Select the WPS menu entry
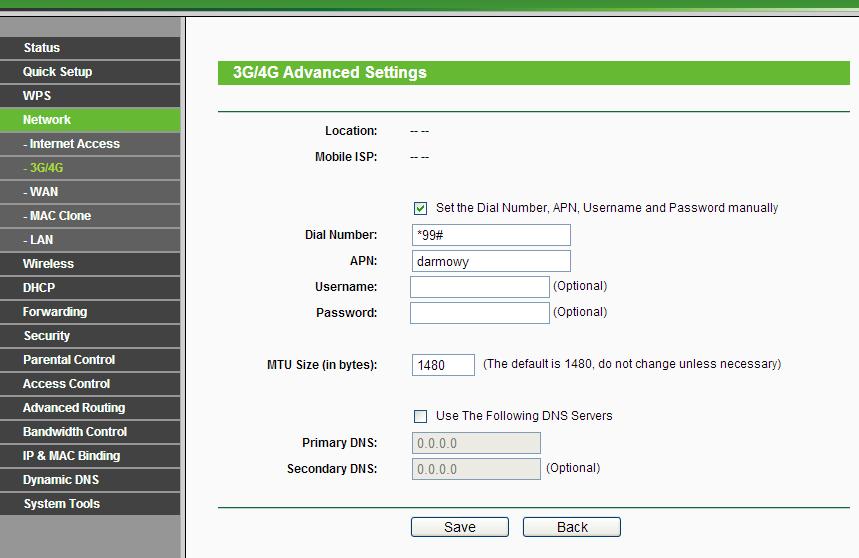The width and height of the screenshot is (859, 558). (x=37, y=96)
